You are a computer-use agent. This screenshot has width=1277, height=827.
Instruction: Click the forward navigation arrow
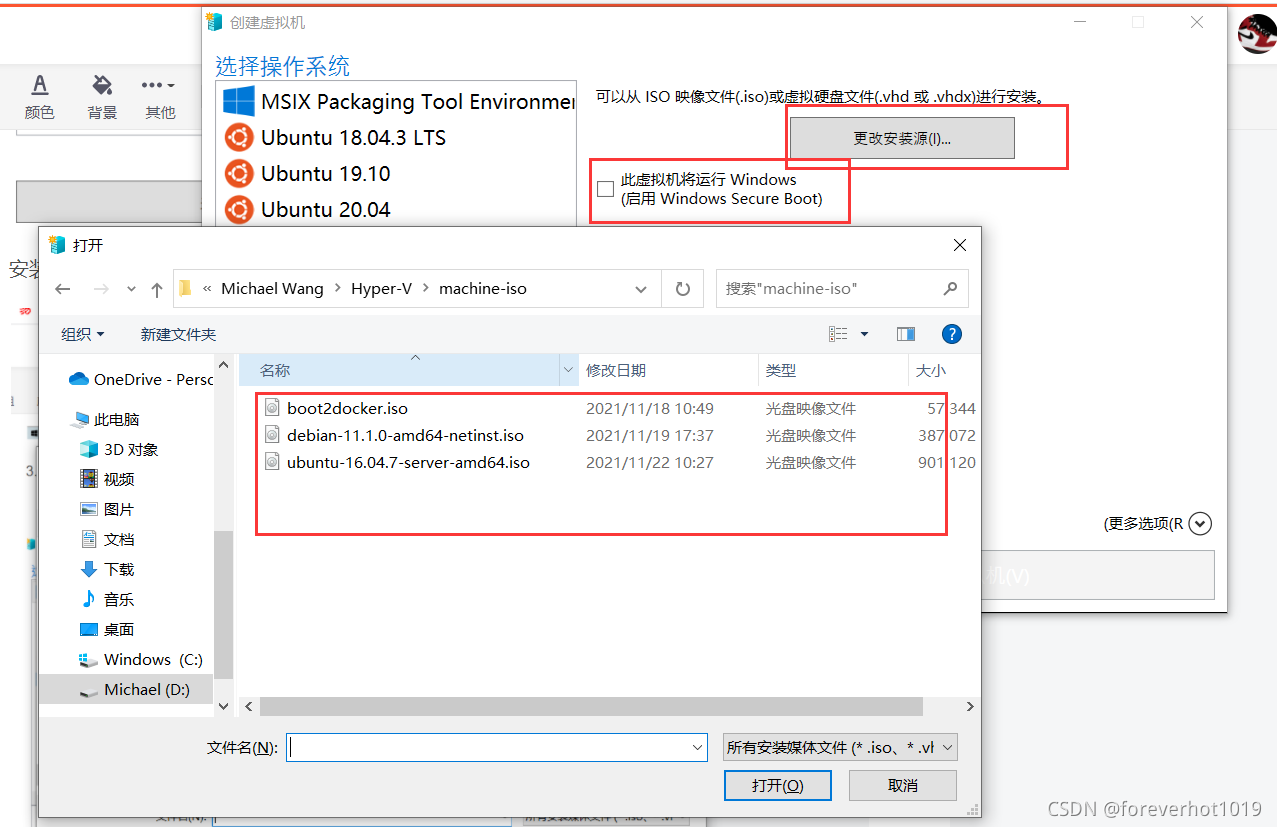tap(100, 289)
